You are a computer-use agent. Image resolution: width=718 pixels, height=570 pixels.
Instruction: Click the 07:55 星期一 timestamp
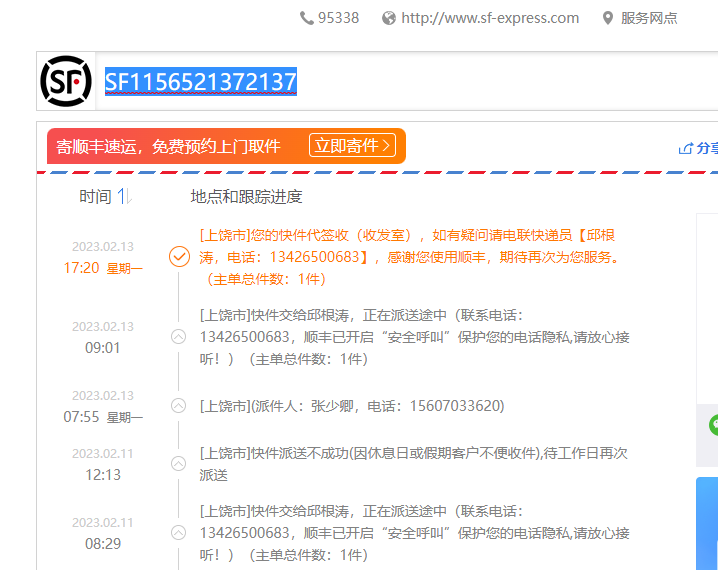click(103, 417)
